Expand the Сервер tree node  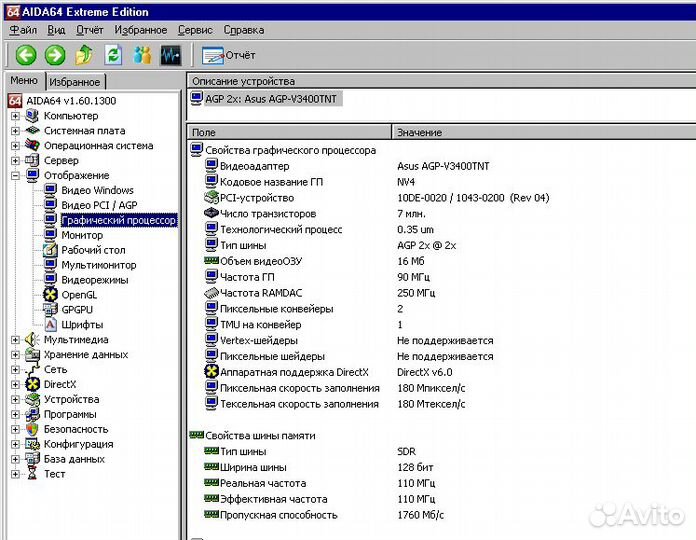click(15, 161)
